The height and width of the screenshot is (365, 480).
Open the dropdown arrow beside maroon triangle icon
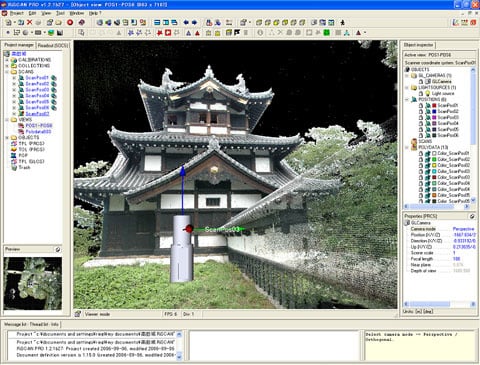pyautogui.click(x=365, y=33)
